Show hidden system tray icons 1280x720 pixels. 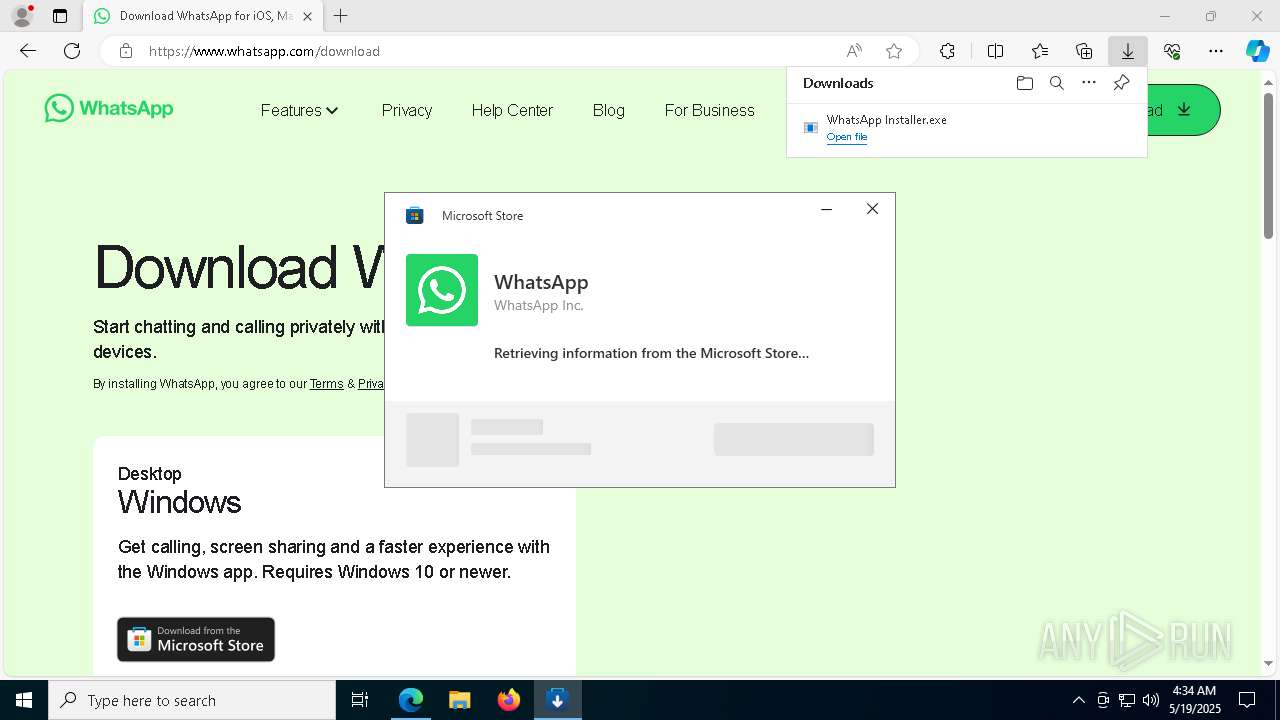click(x=1078, y=700)
